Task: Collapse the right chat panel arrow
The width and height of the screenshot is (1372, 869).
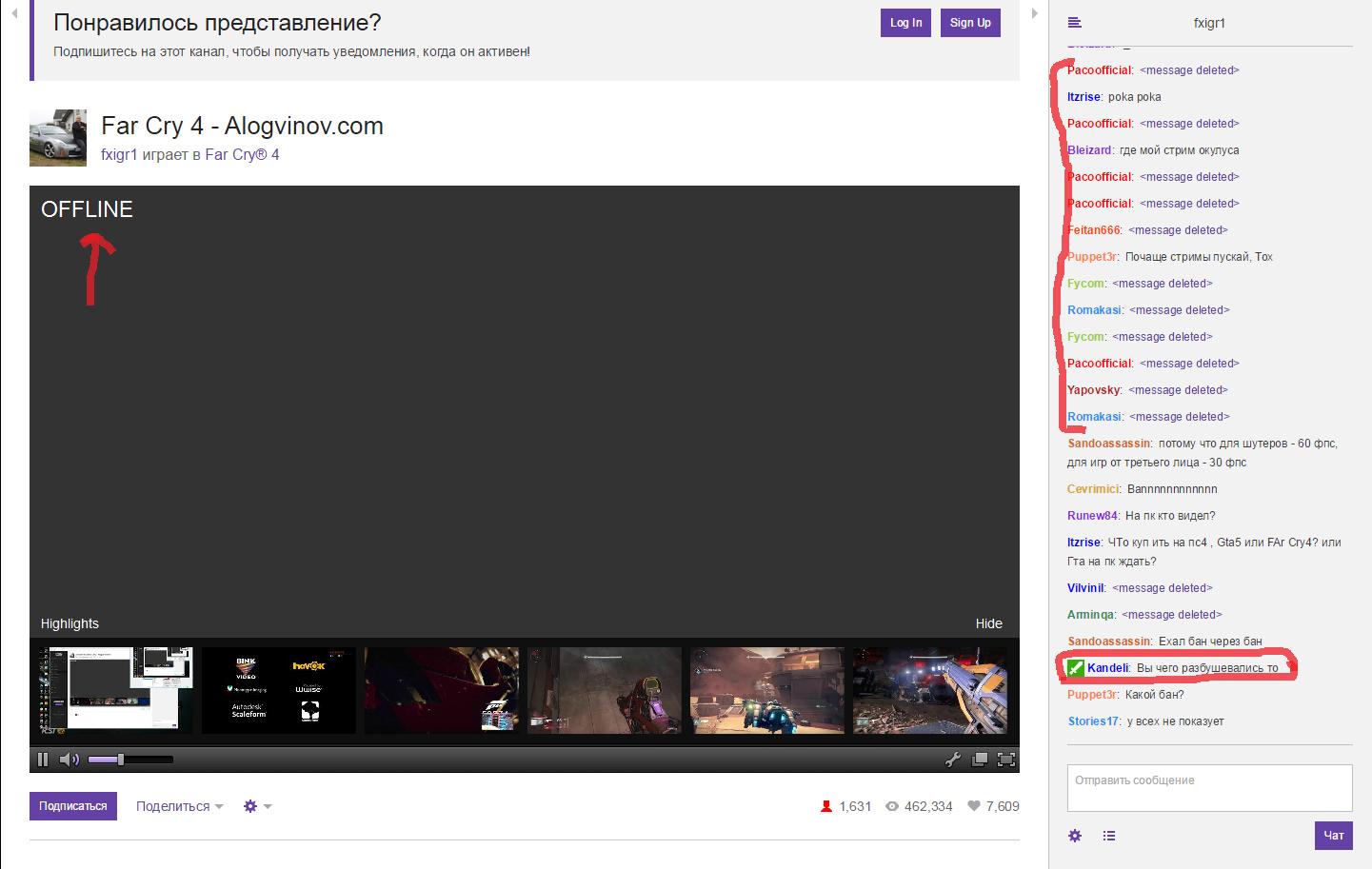Action: point(1035,13)
